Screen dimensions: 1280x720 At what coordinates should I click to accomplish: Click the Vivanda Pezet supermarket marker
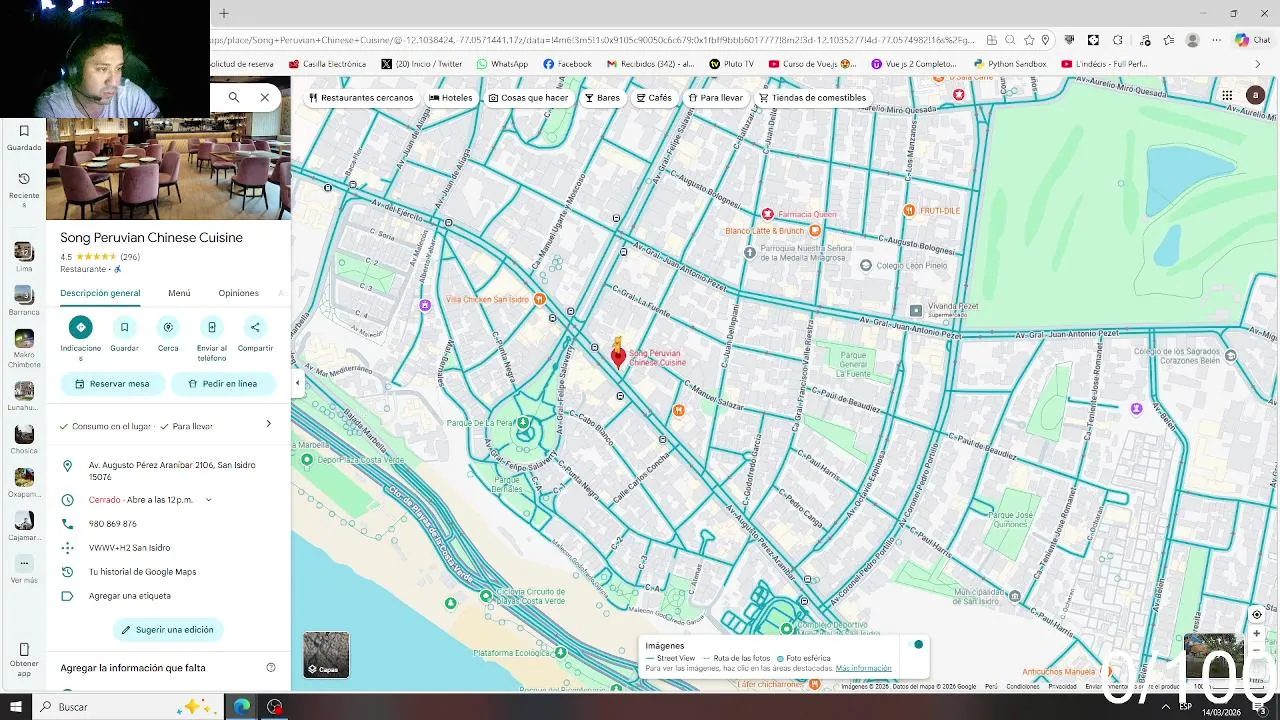click(x=915, y=311)
